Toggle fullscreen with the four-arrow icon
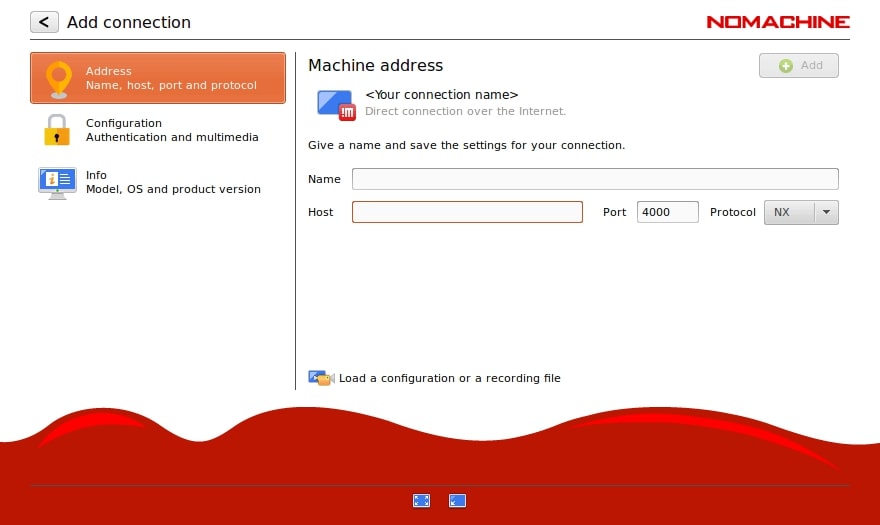Screen dimensions: 880x525 pyautogui.click(x=422, y=501)
